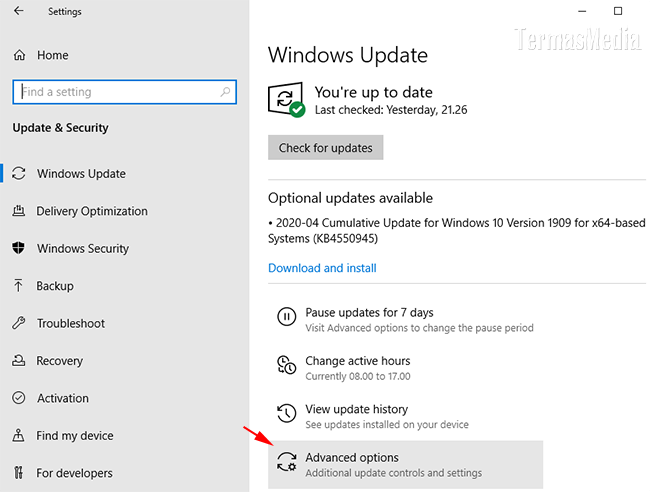Screen dimensions: 650x492
Task: Click 'Additional update controls and settings' text
Action: pos(393,473)
